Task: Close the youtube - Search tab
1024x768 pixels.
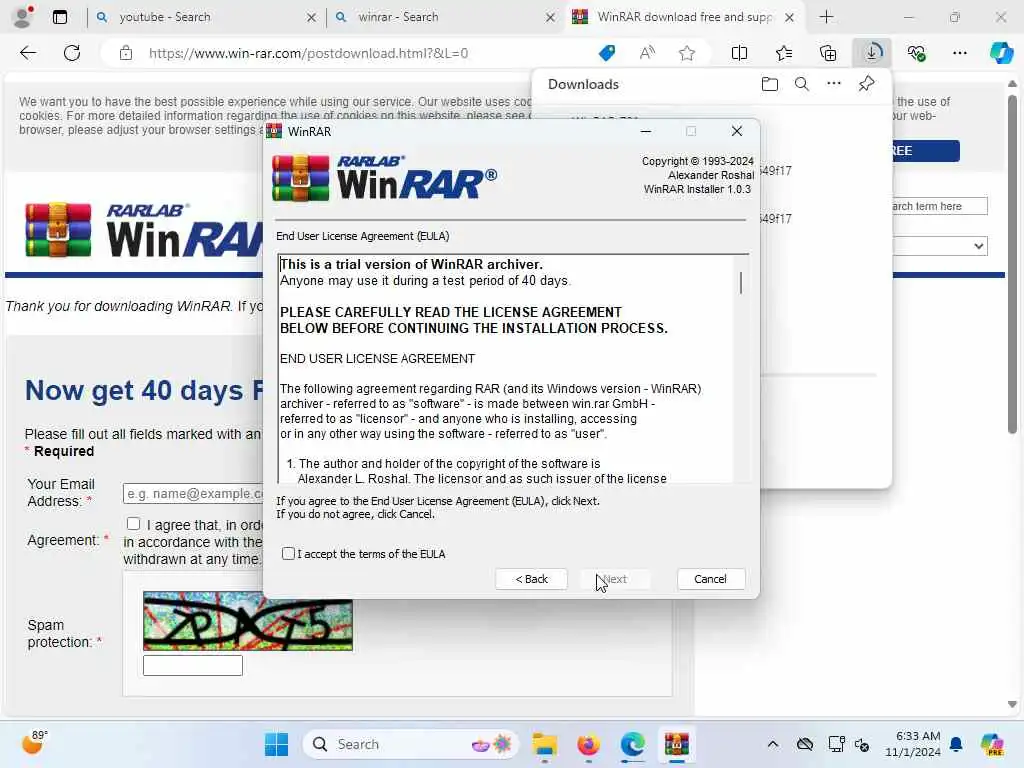Action: coord(312,18)
